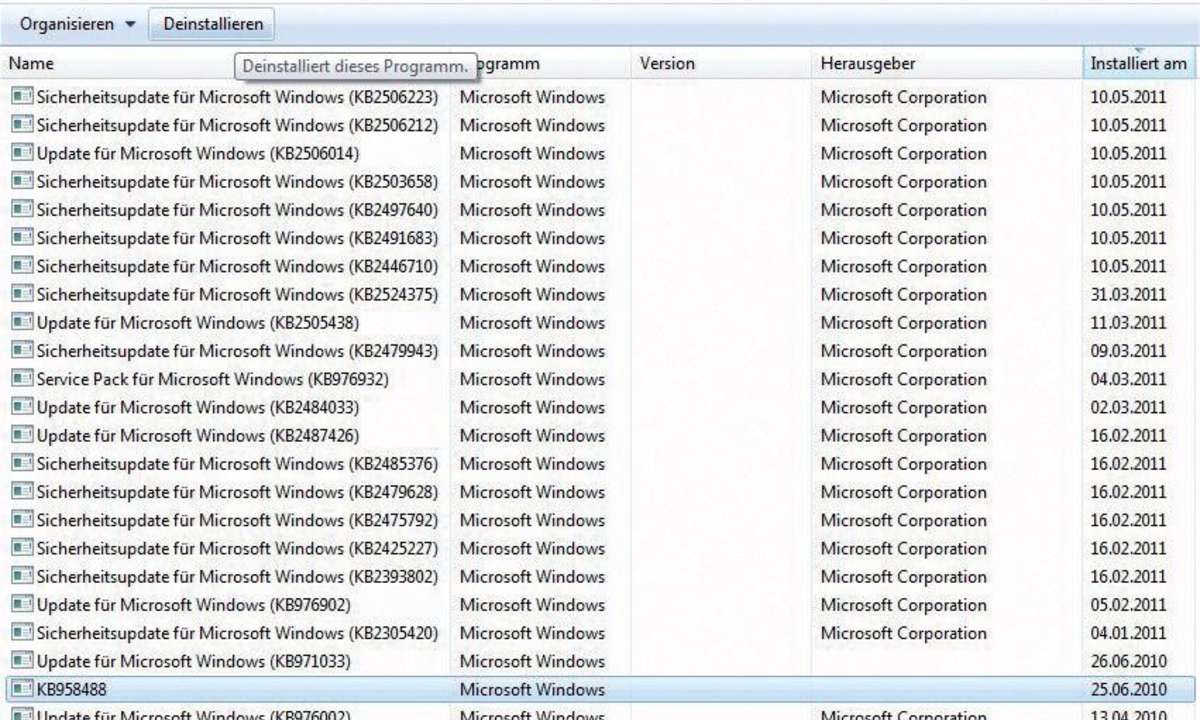Click the icon of update KB2491683

[x=22, y=238]
